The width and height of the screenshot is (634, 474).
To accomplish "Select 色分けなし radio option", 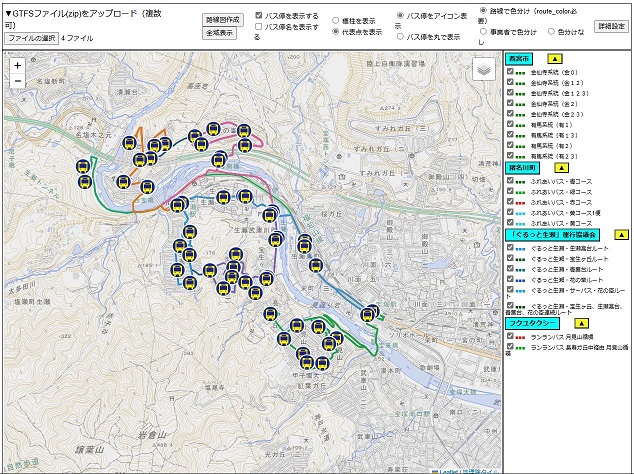I will pos(548,31).
